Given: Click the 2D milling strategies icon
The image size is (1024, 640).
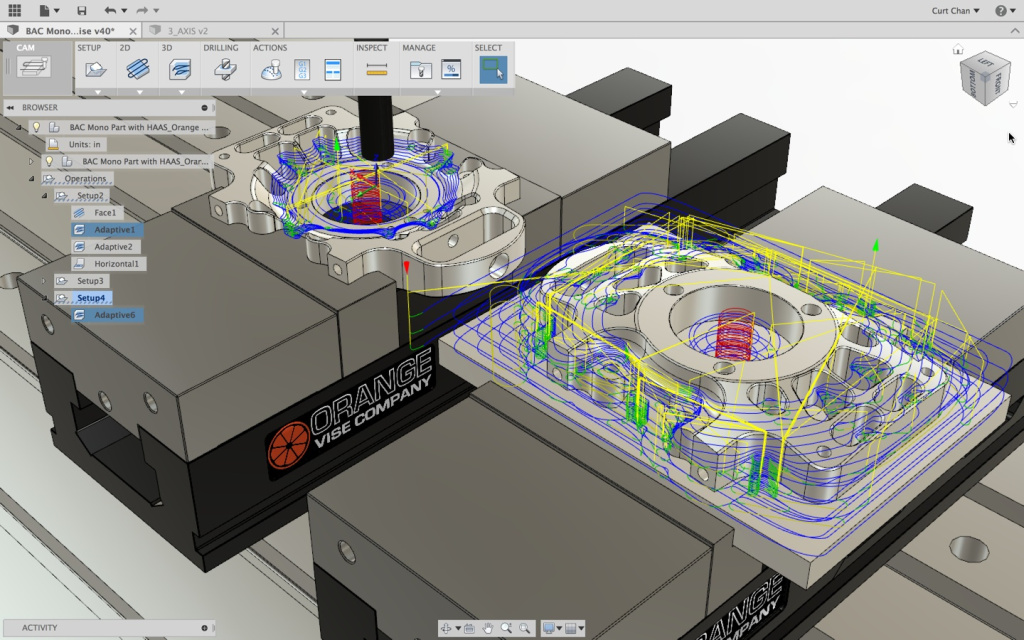Looking at the screenshot, I should pyautogui.click(x=138, y=69).
